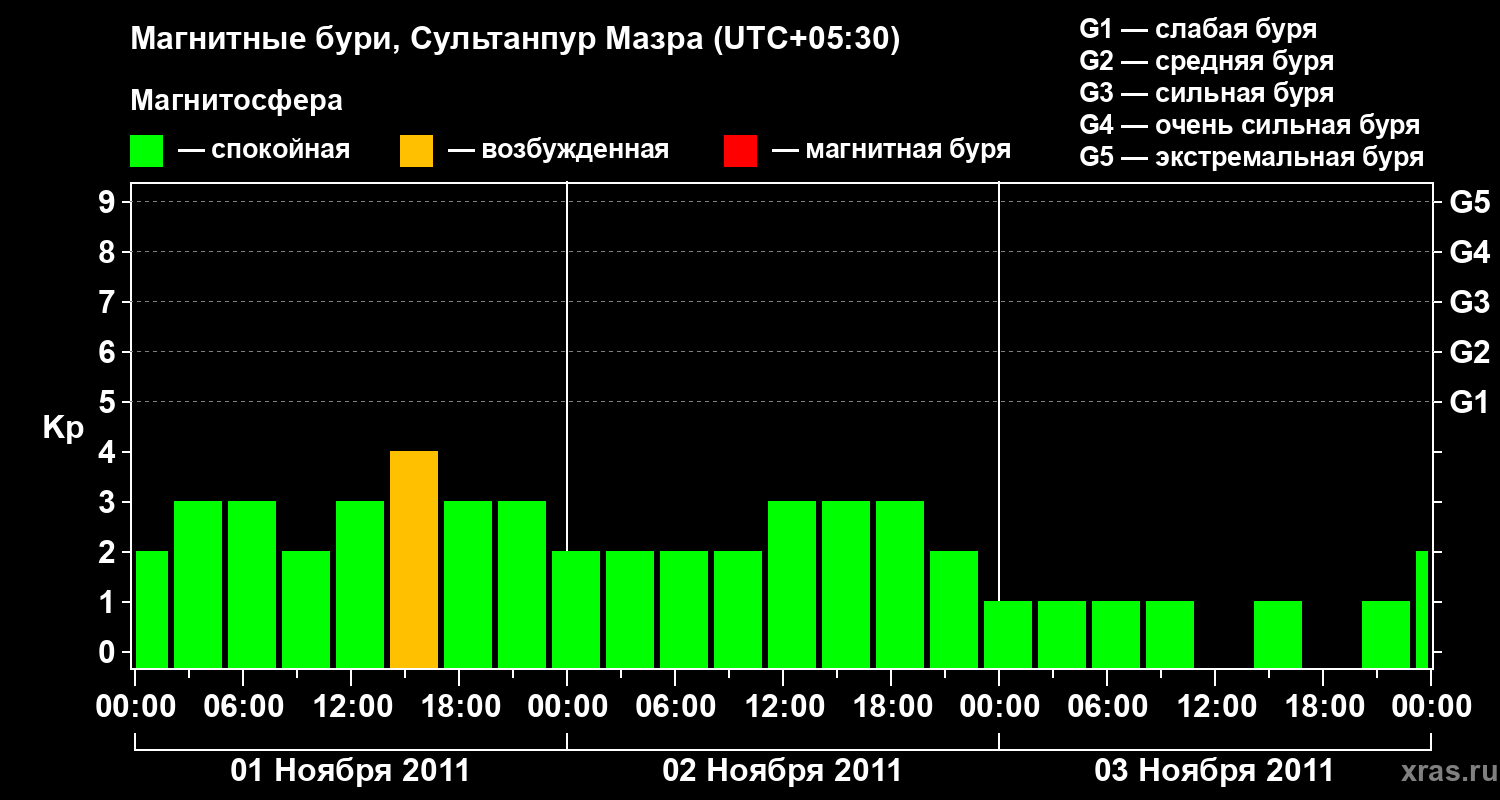The width and height of the screenshot is (1500, 800).
Task: Click the 'G2 — средняя буря' legend line
Action: coord(1207,61)
